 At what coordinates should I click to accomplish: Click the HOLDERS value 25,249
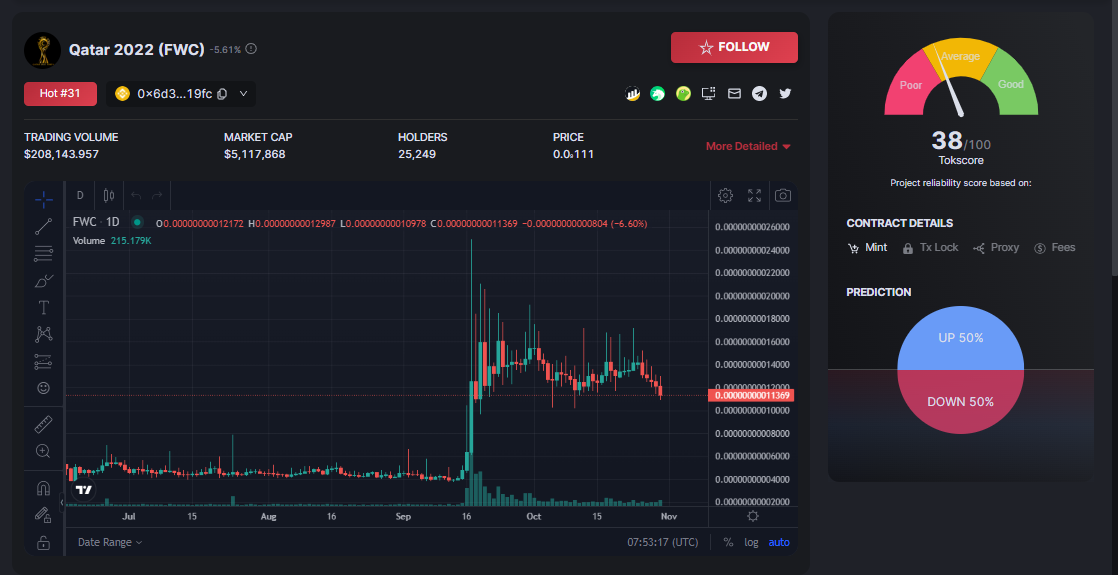click(x=417, y=154)
